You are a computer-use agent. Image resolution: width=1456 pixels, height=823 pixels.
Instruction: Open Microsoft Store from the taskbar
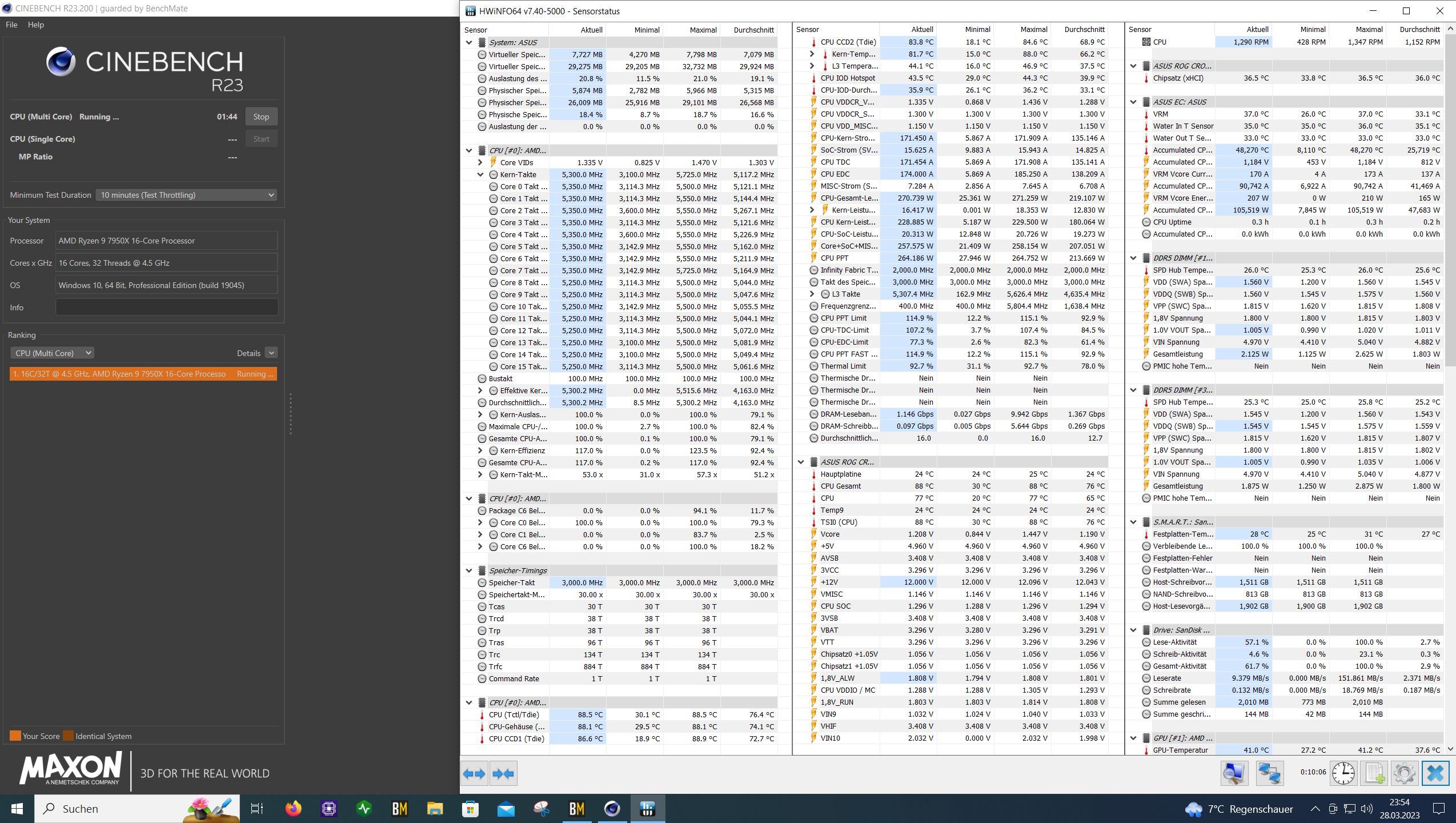coord(470,808)
